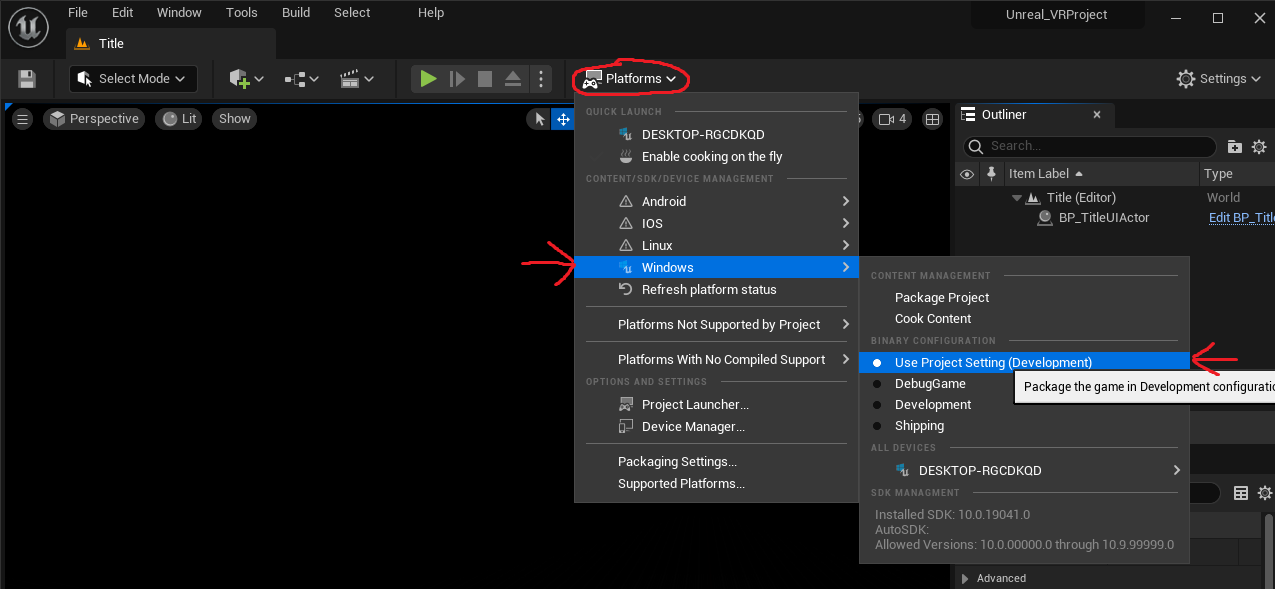
Task: Open the Window menu
Action: click(179, 13)
